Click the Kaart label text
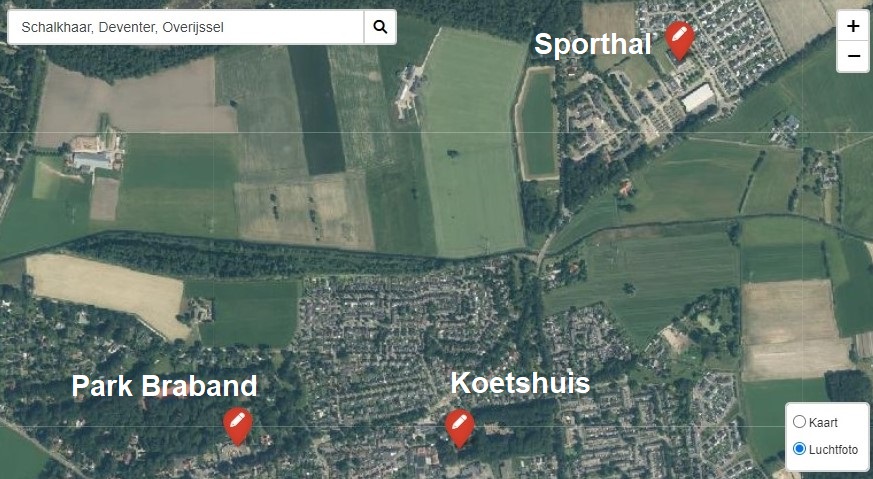Screen dimensions: 873x479 (823, 422)
